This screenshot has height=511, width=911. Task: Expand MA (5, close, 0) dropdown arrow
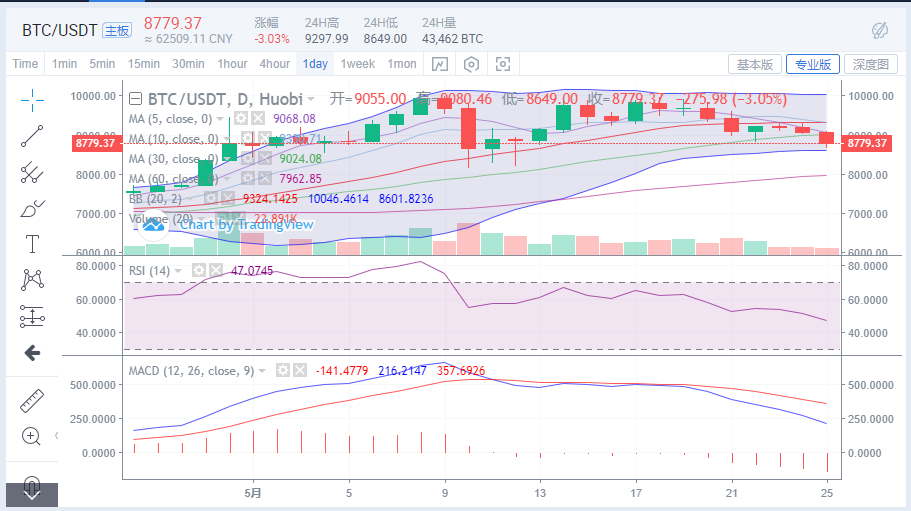(x=220, y=119)
